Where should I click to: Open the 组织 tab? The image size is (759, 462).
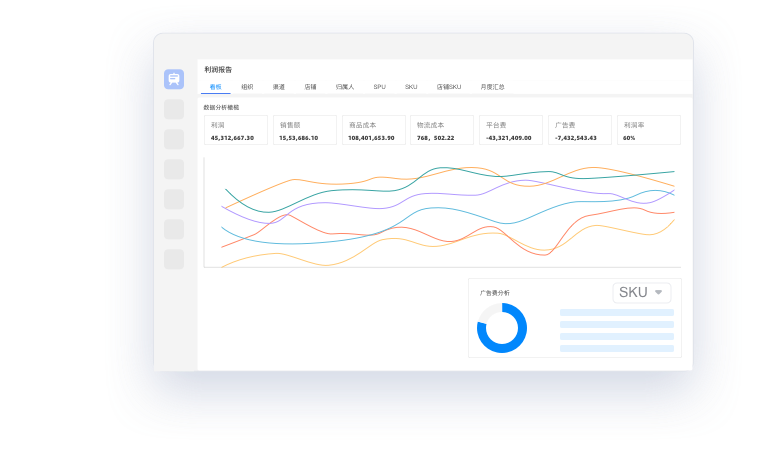click(247, 87)
